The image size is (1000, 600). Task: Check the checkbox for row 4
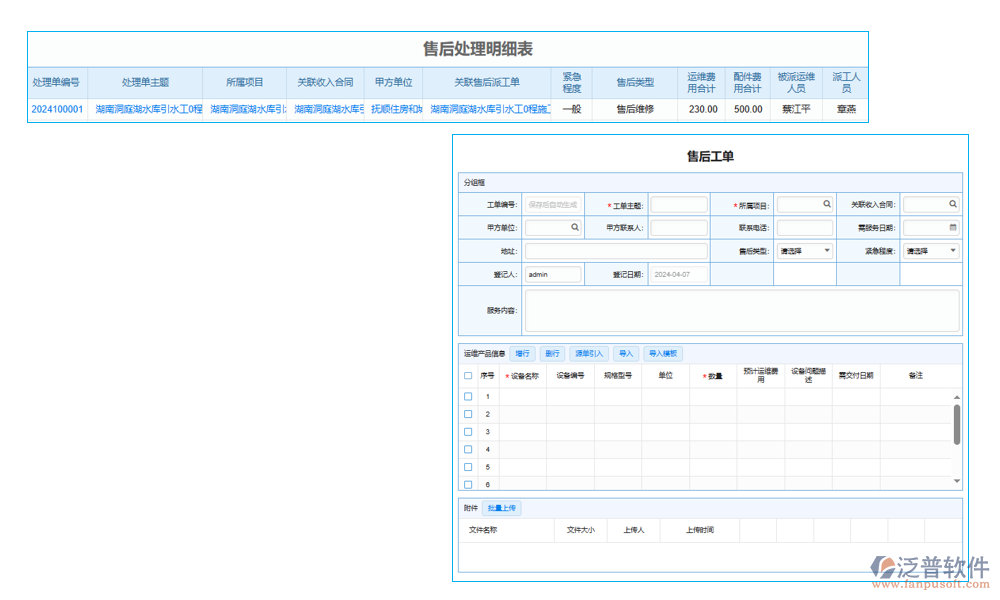pyautogui.click(x=468, y=450)
